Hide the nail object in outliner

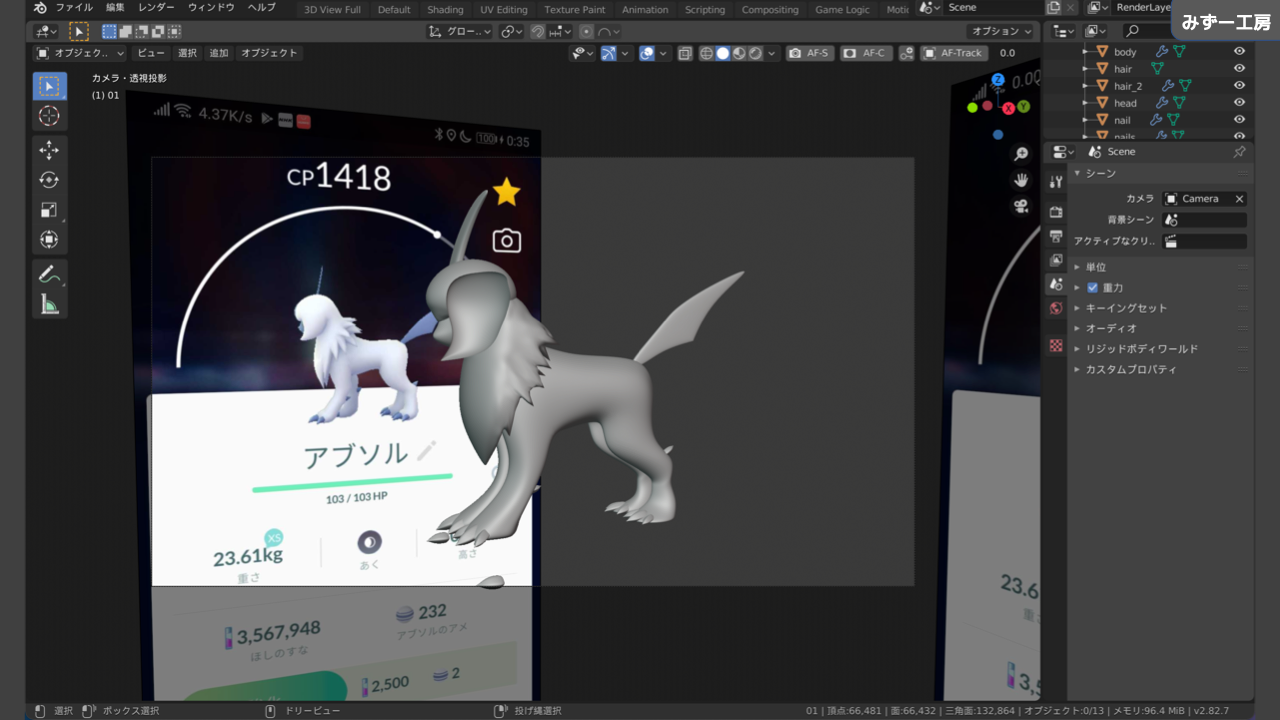1239,120
